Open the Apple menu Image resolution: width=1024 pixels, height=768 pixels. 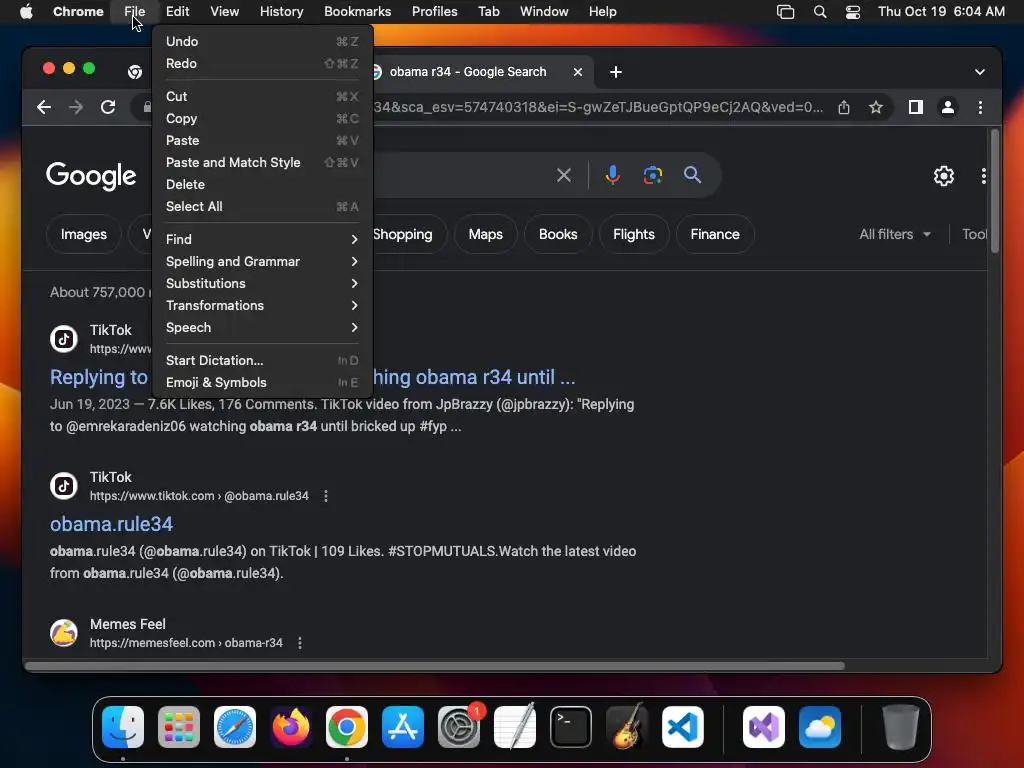(26, 11)
